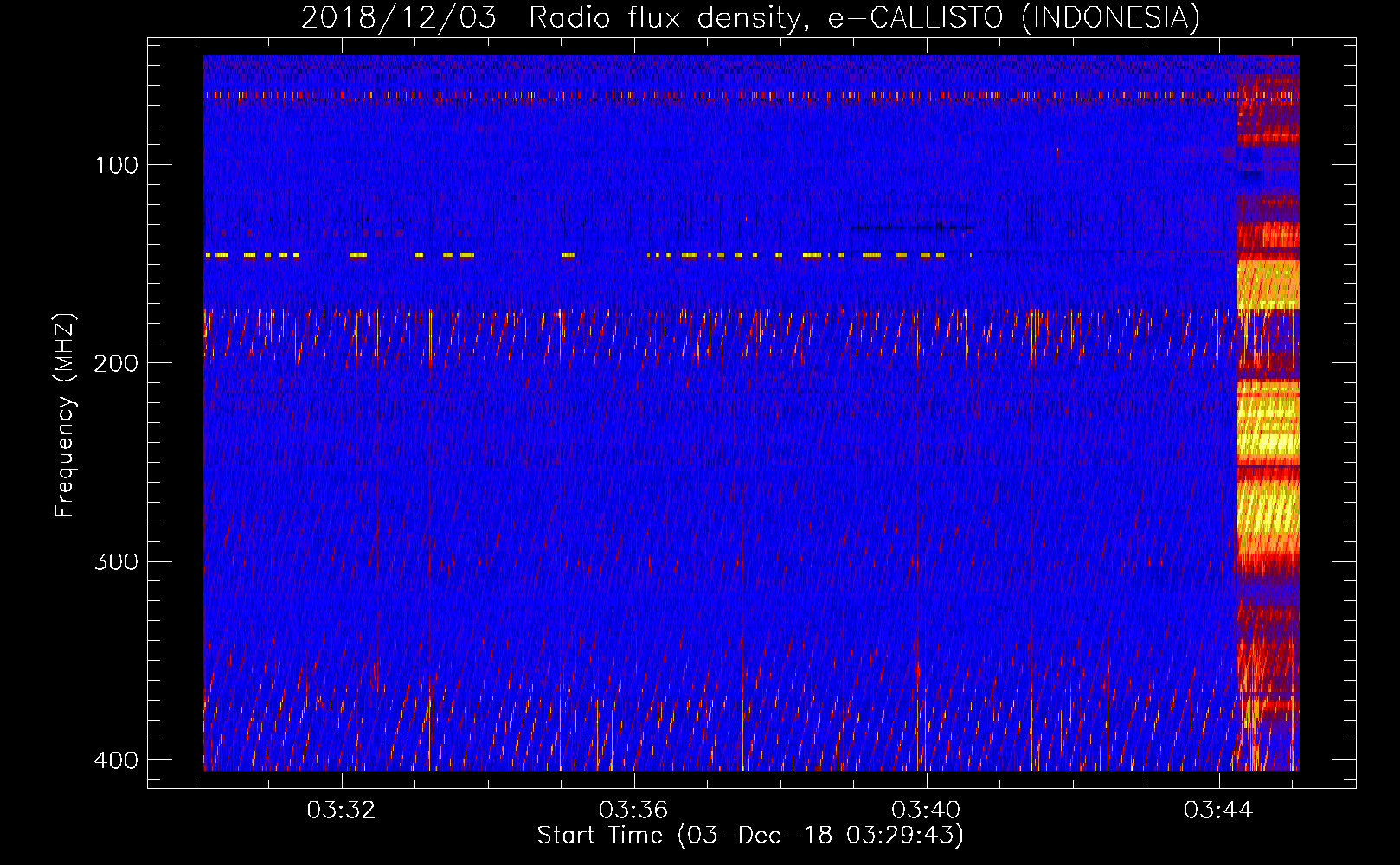The image size is (1400, 865).
Task: Click the 300 frequency tick label
Action: (x=116, y=562)
